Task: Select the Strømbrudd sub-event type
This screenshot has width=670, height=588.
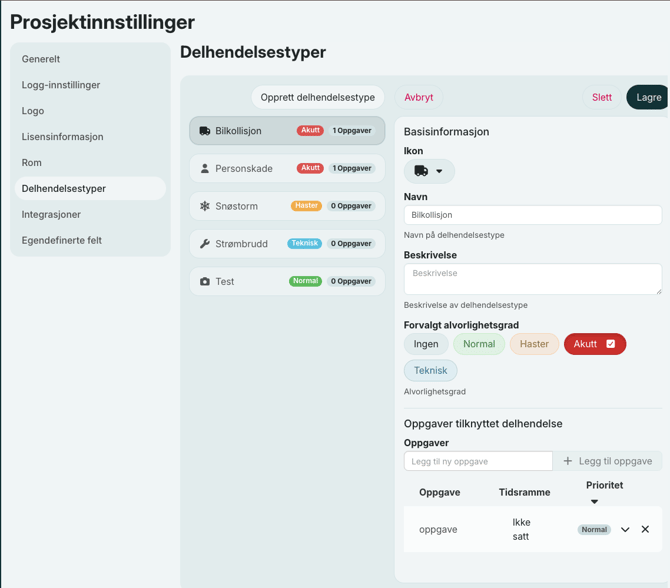Action: 287,244
